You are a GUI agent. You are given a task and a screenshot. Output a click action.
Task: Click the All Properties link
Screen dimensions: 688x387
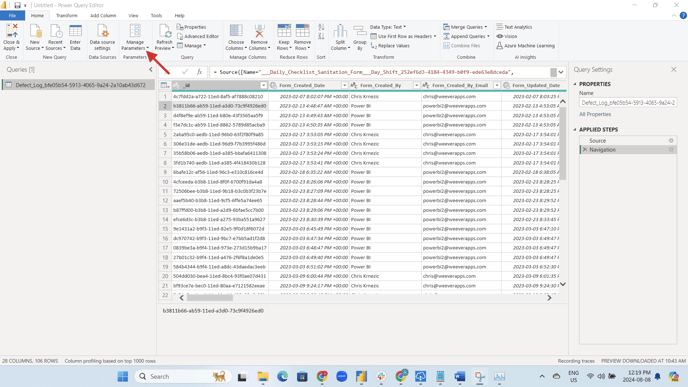click(x=595, y=114)
